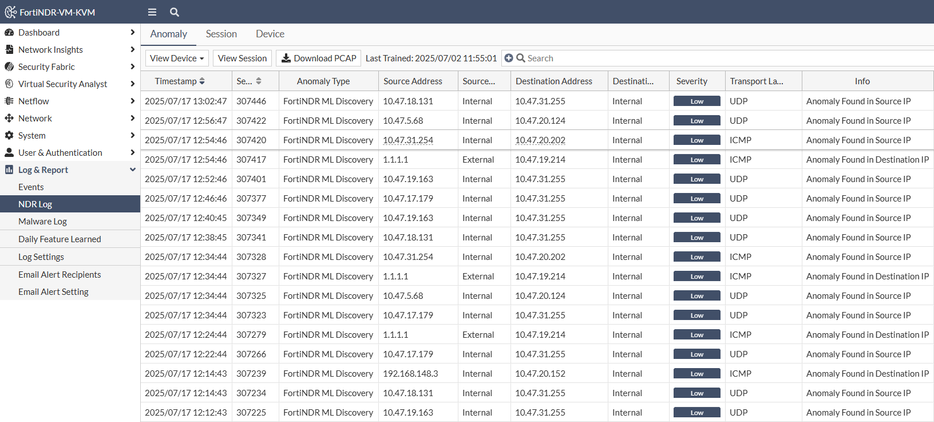Click the System gear icon in sidebar

tap(9, 136)
